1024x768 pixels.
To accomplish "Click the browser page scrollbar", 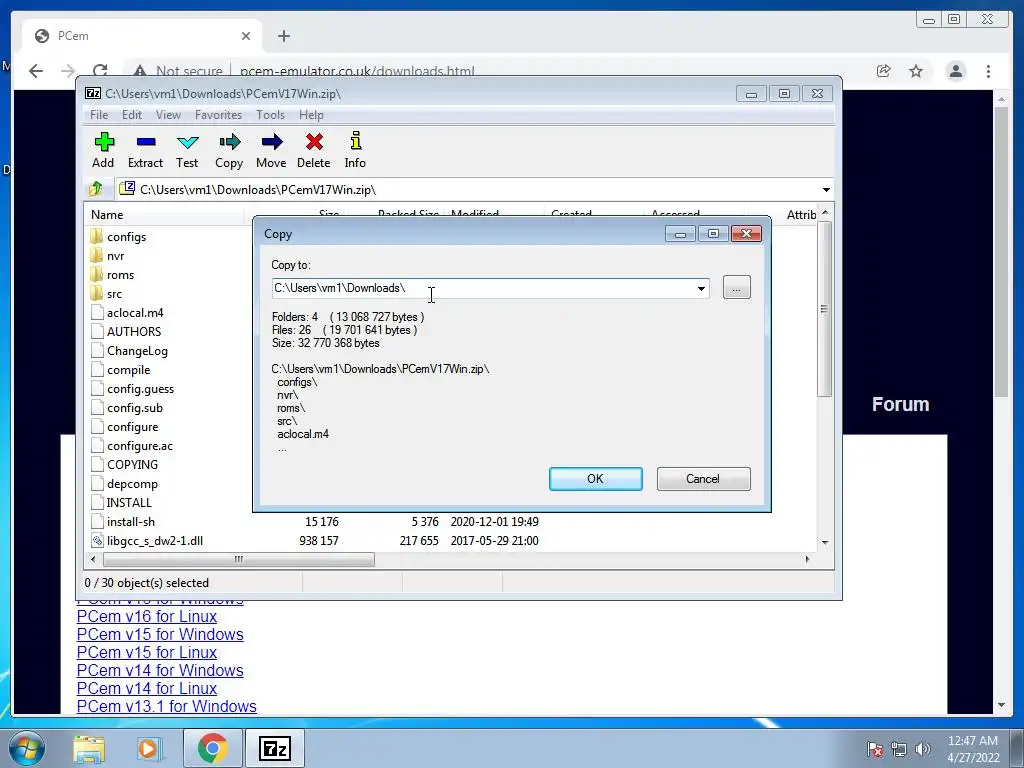I will [x=1001, y=251].
